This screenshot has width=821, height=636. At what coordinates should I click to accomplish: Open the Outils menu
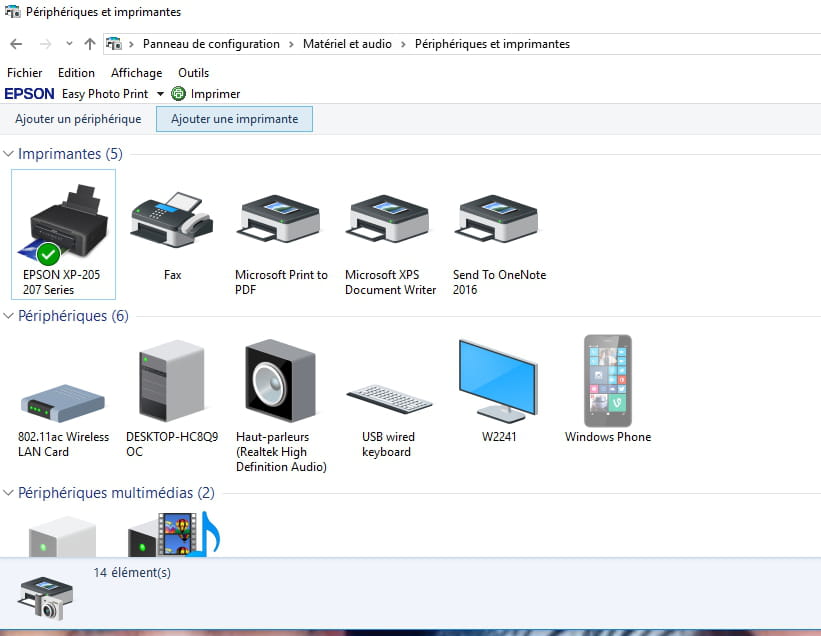193,73
